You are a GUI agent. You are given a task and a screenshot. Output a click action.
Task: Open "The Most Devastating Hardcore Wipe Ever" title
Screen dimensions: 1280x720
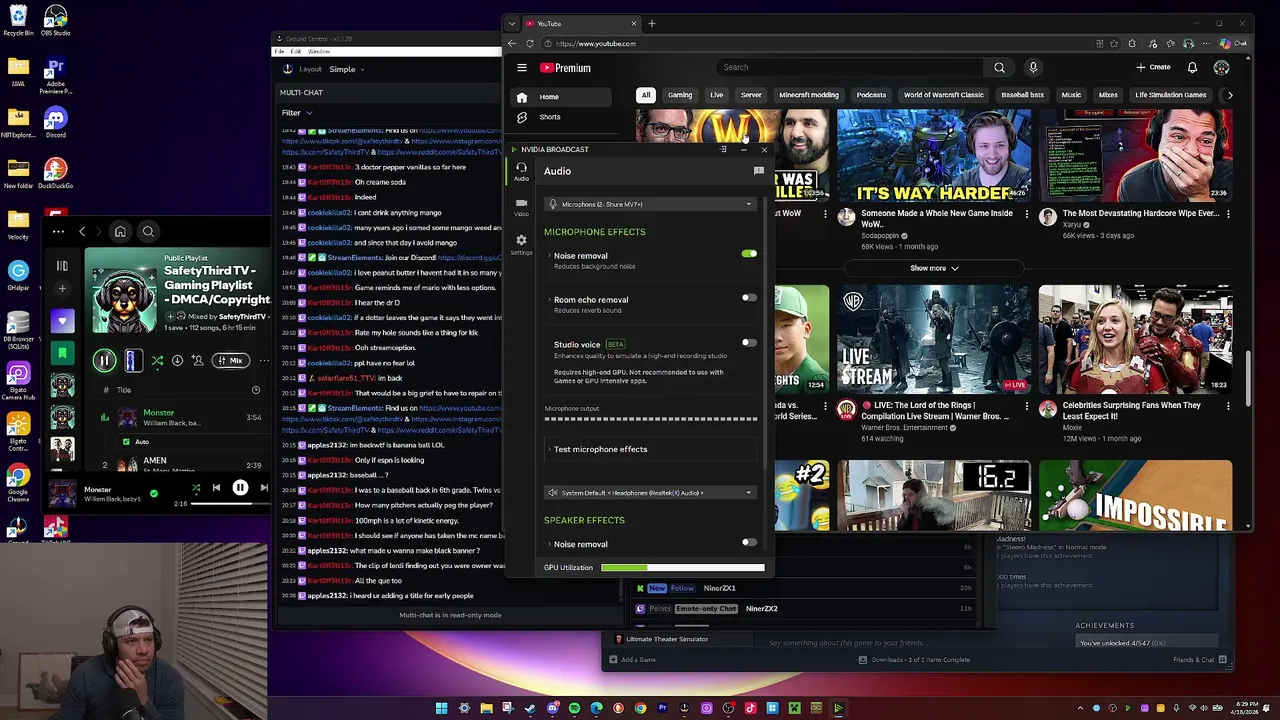click(x=1141, y=213)
